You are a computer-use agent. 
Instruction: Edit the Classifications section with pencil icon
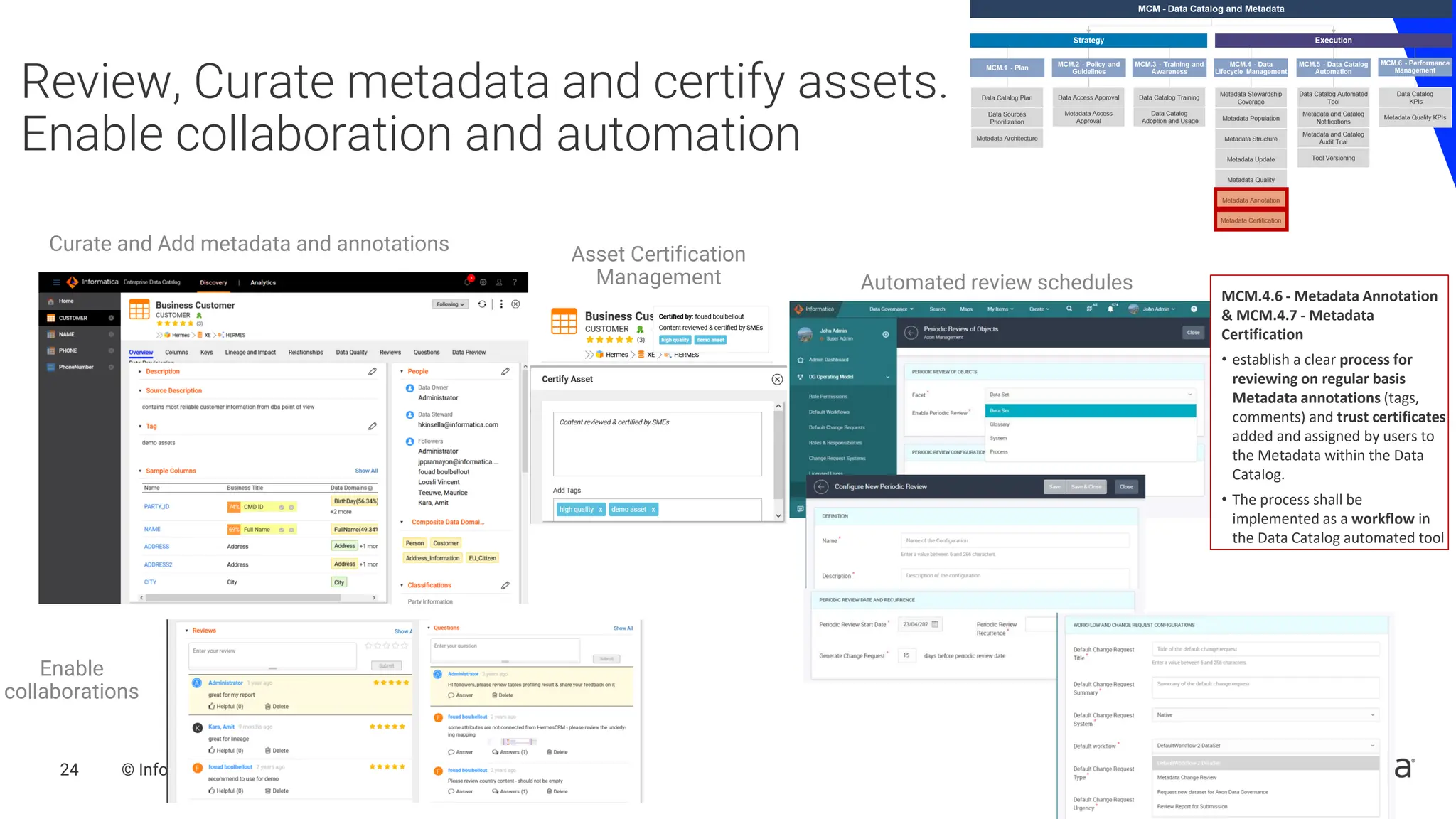point(505,586)
